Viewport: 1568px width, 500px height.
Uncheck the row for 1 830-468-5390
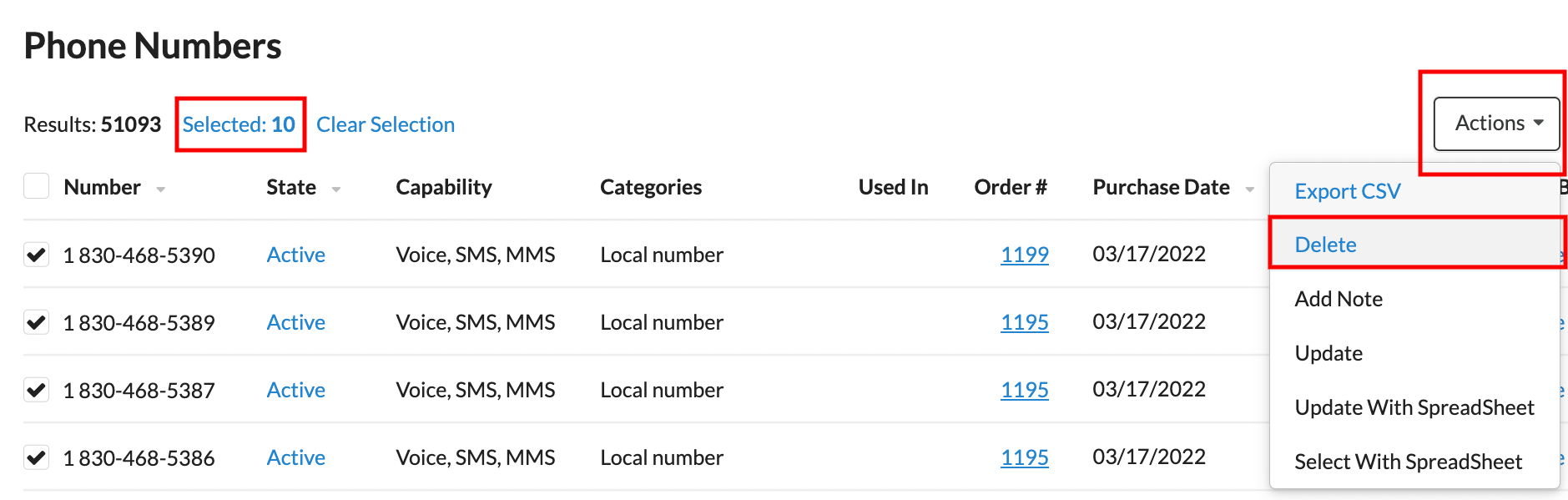point(37,255)
